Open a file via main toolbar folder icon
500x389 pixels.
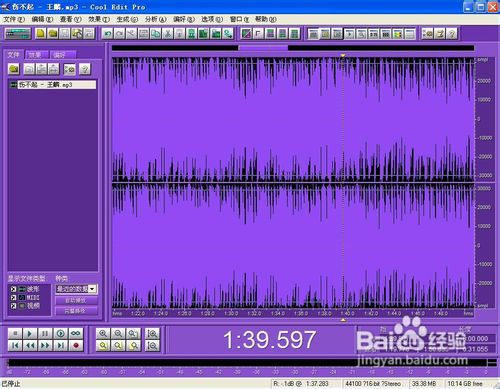pyautogui.click(x=53, y=34)
